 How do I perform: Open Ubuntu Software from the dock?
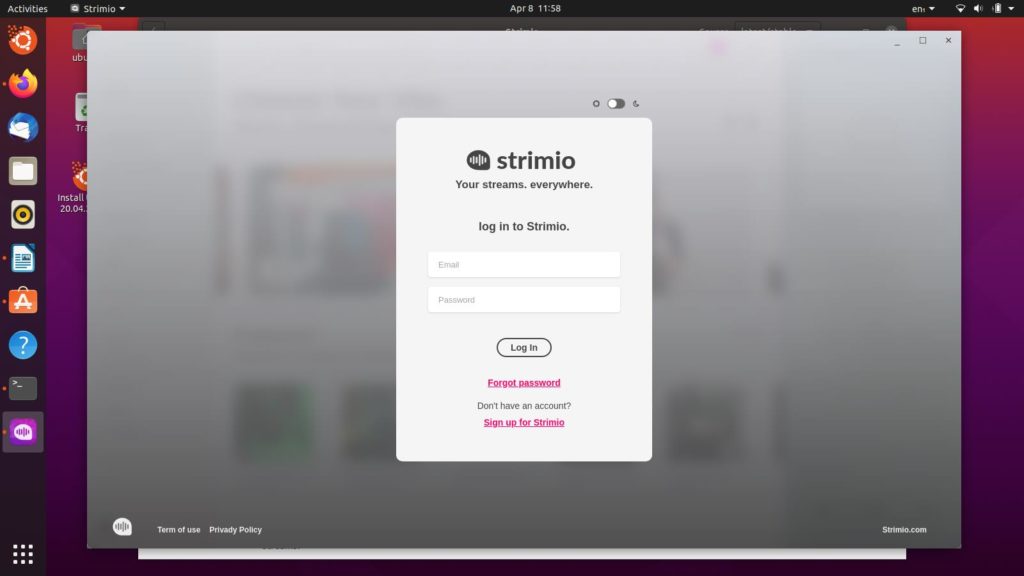[23, 301]
